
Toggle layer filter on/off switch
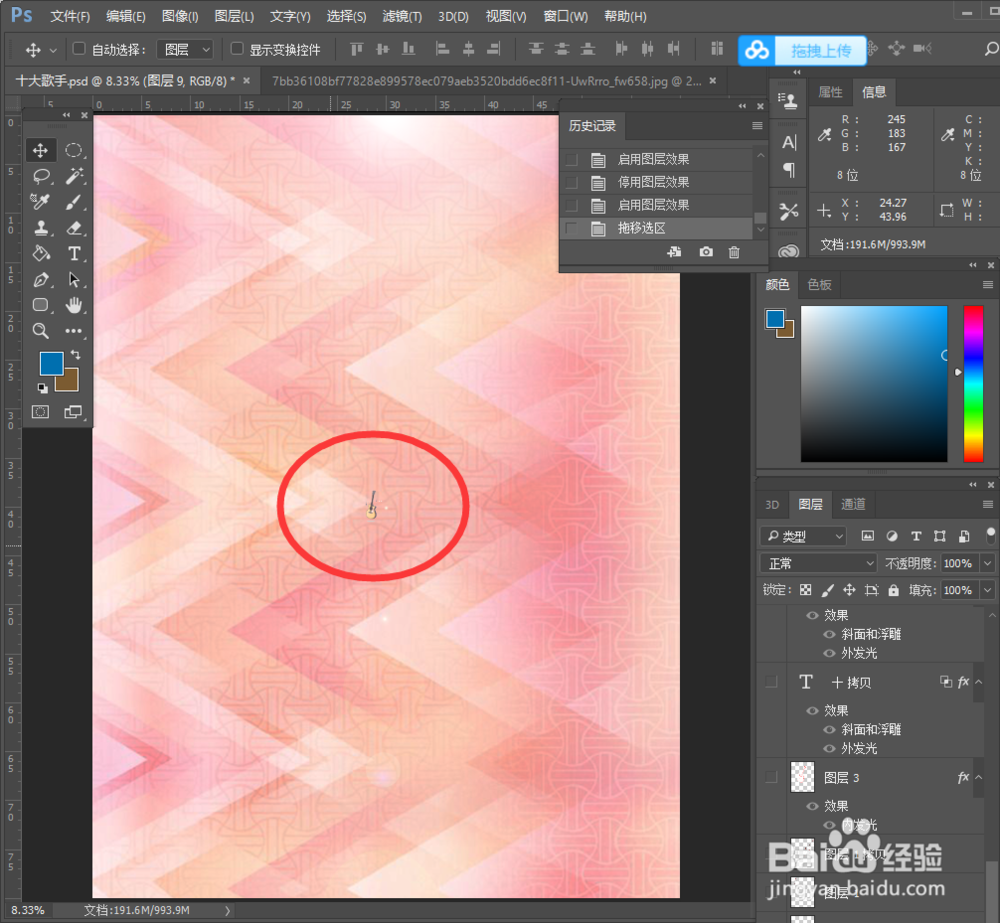pos(990,535)
